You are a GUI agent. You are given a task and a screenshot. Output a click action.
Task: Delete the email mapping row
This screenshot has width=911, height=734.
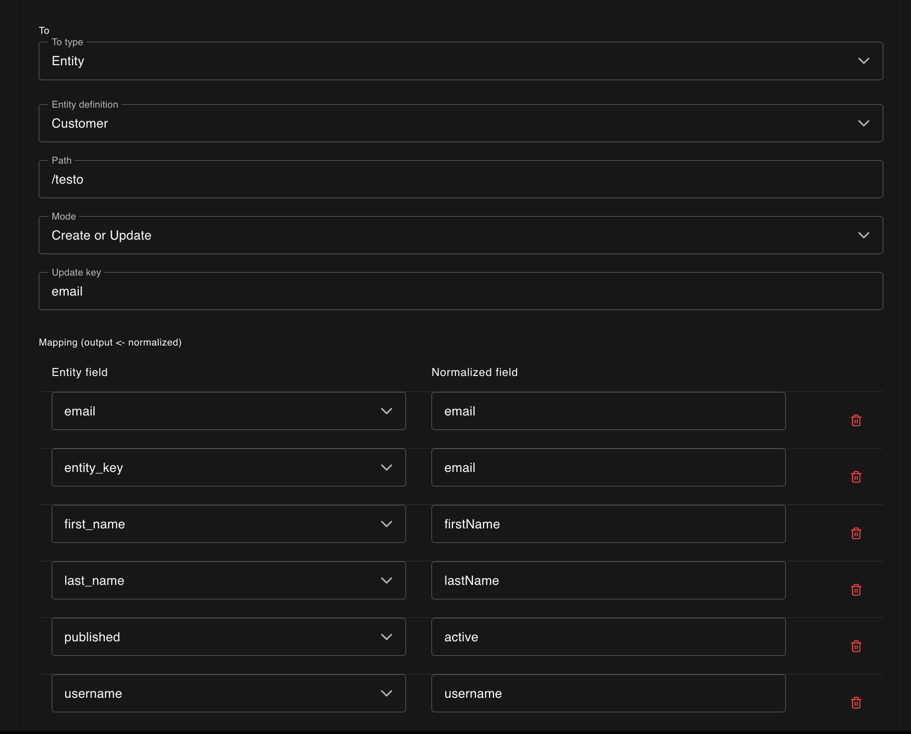(x=856, y=420)
